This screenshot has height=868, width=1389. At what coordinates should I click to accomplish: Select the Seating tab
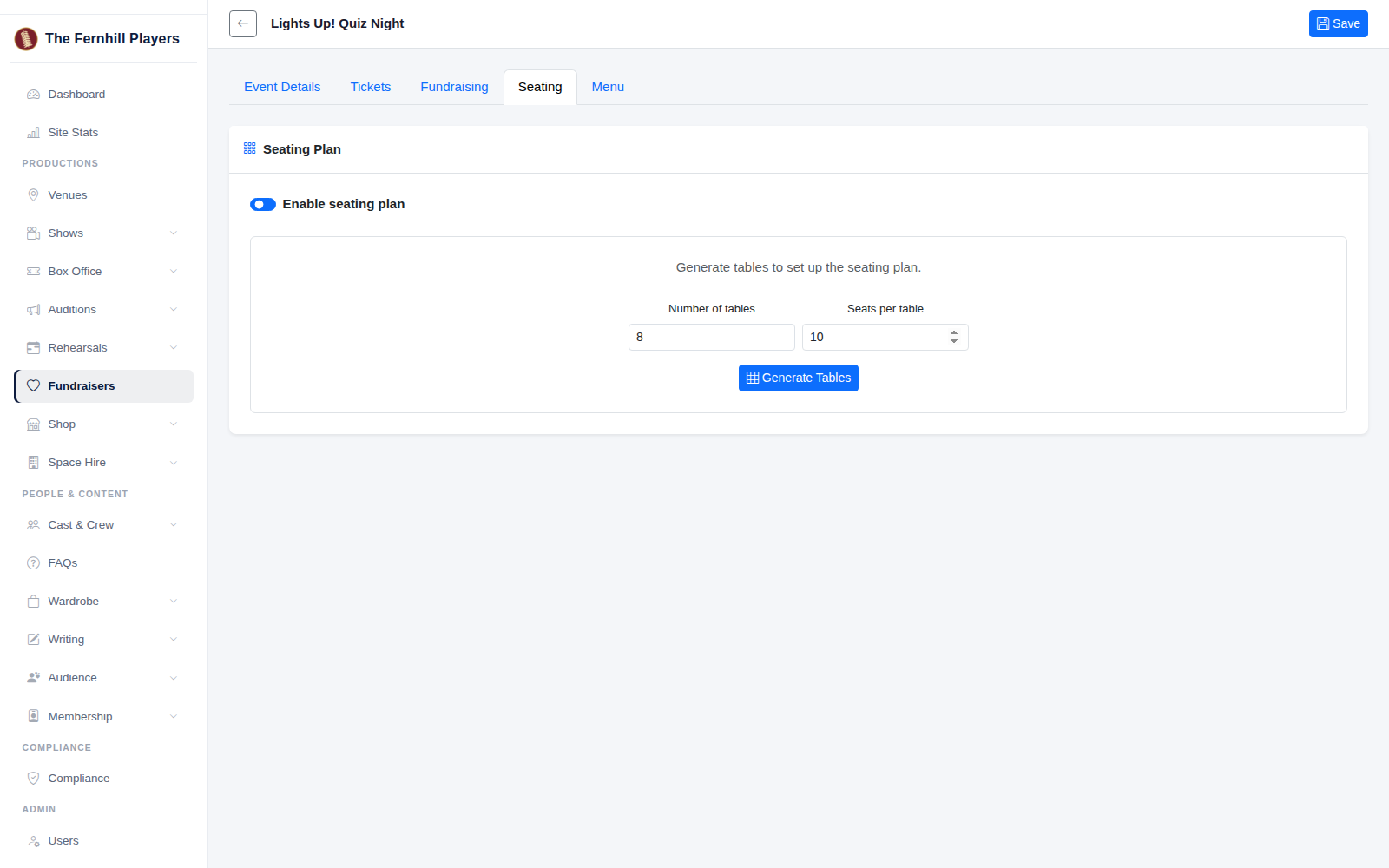click(540, 87)
